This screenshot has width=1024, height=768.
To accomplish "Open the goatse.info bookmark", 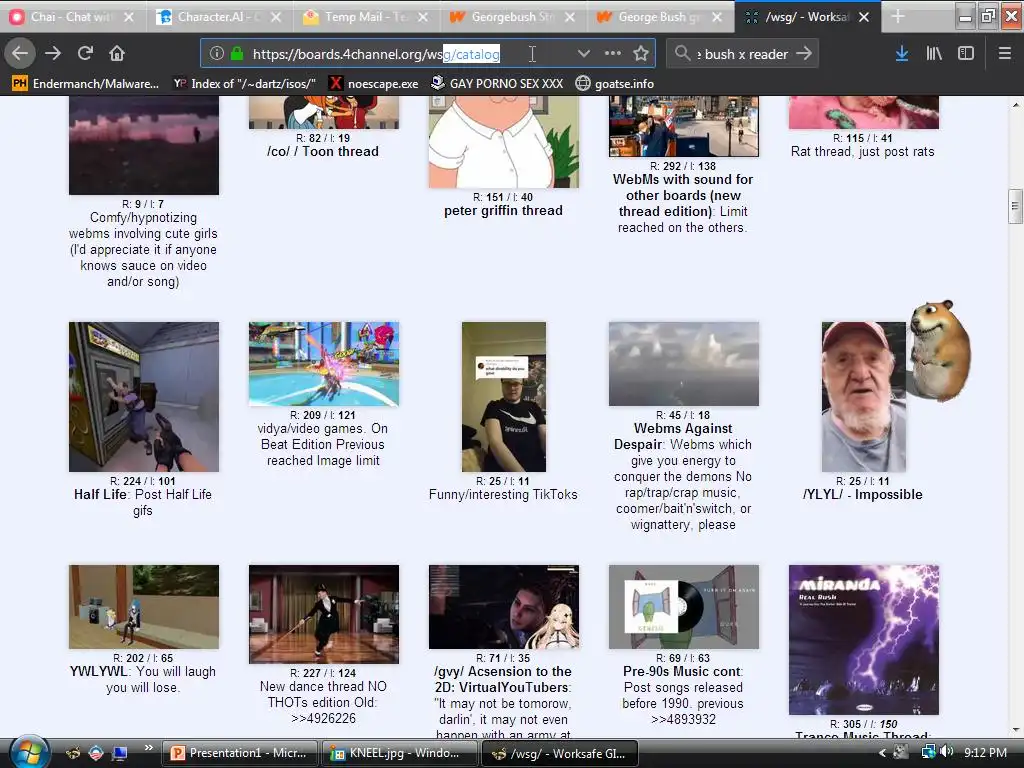I will coord(615,84).
